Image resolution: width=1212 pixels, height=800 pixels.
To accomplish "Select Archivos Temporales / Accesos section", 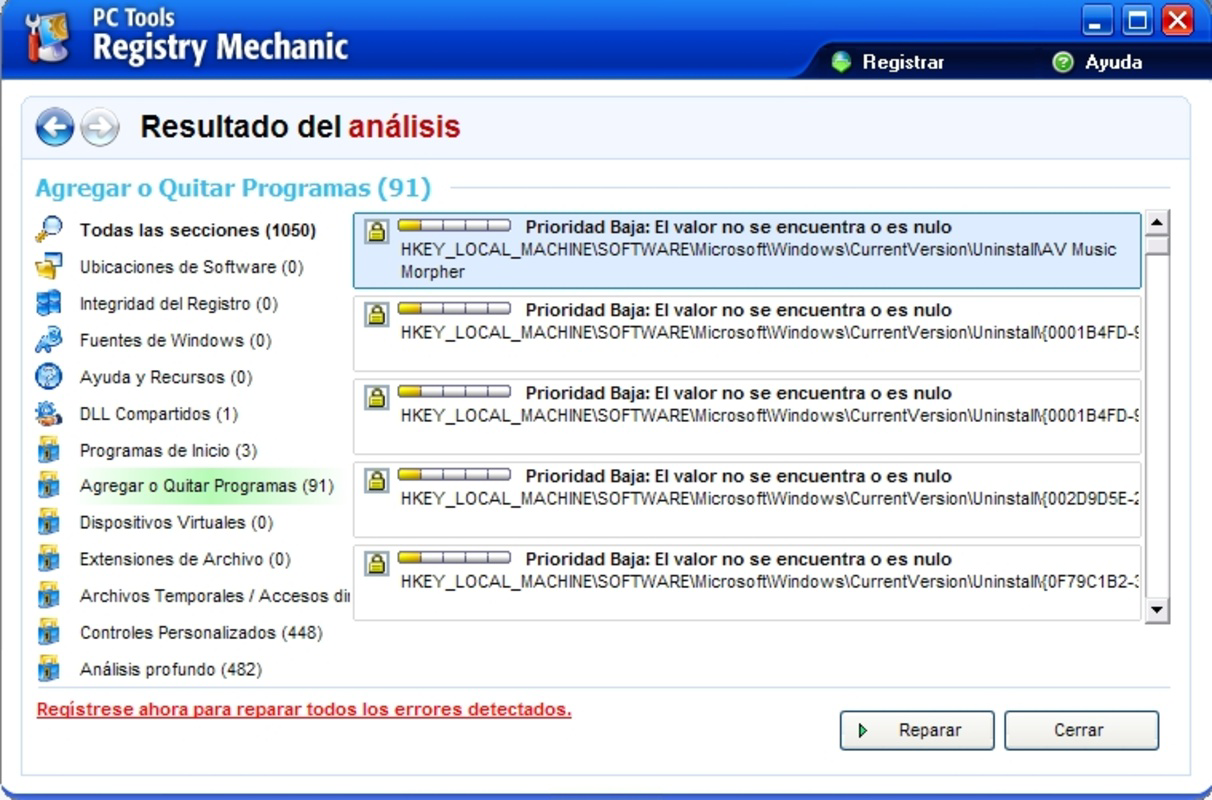I will [x=215, y=596].
